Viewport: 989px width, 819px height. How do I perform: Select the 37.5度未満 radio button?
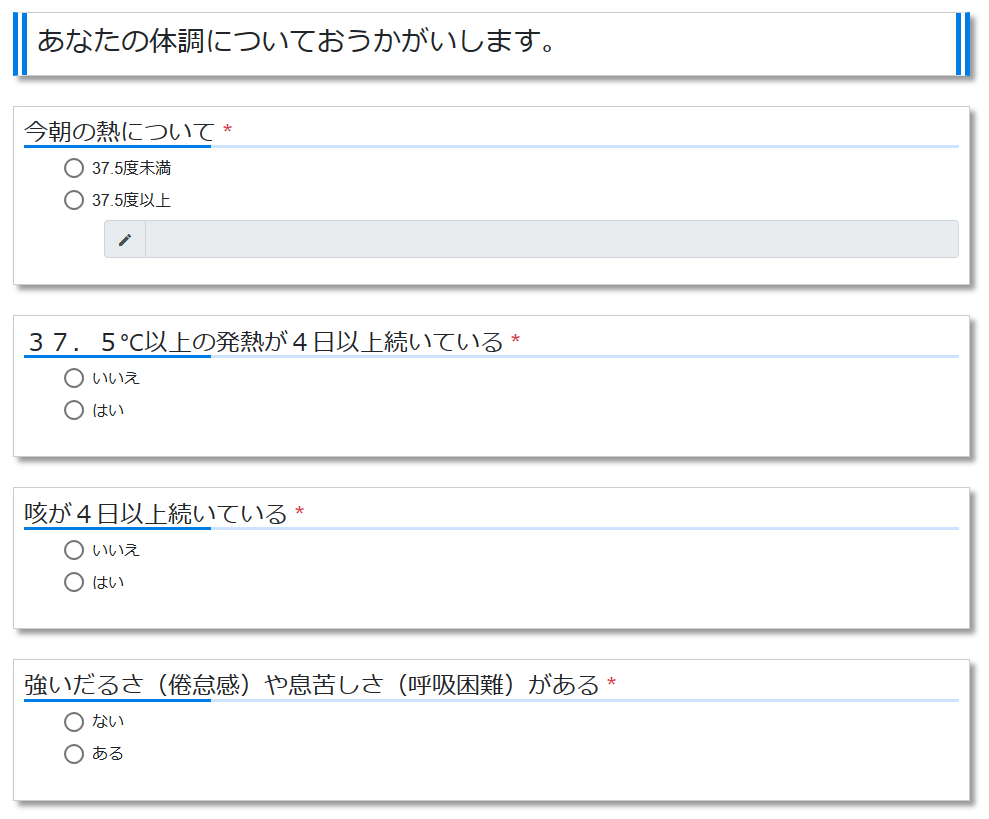pyautogui.click(x=74, y=168)
